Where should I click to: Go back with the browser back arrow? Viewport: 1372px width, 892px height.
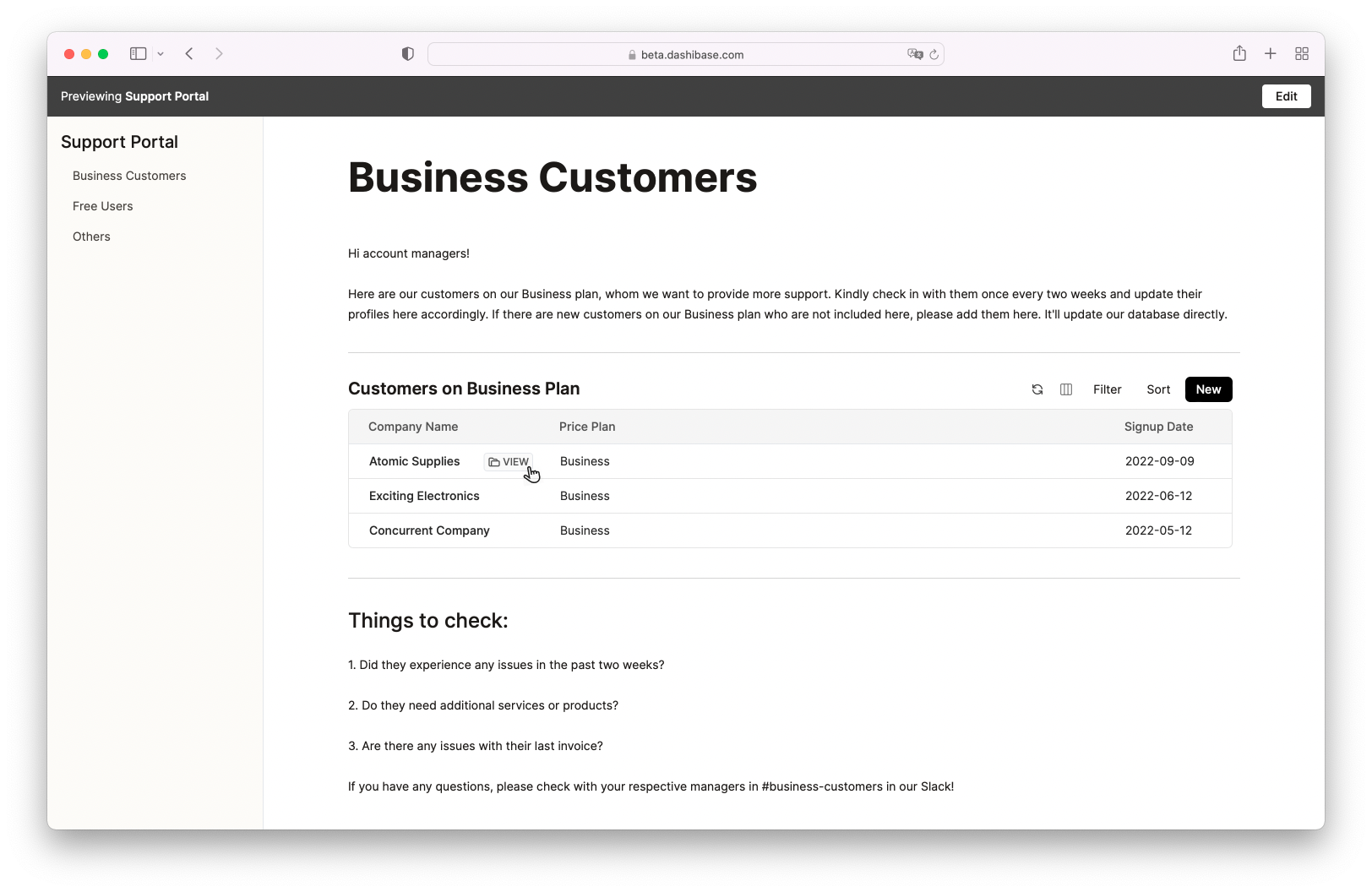pos(189,54)
